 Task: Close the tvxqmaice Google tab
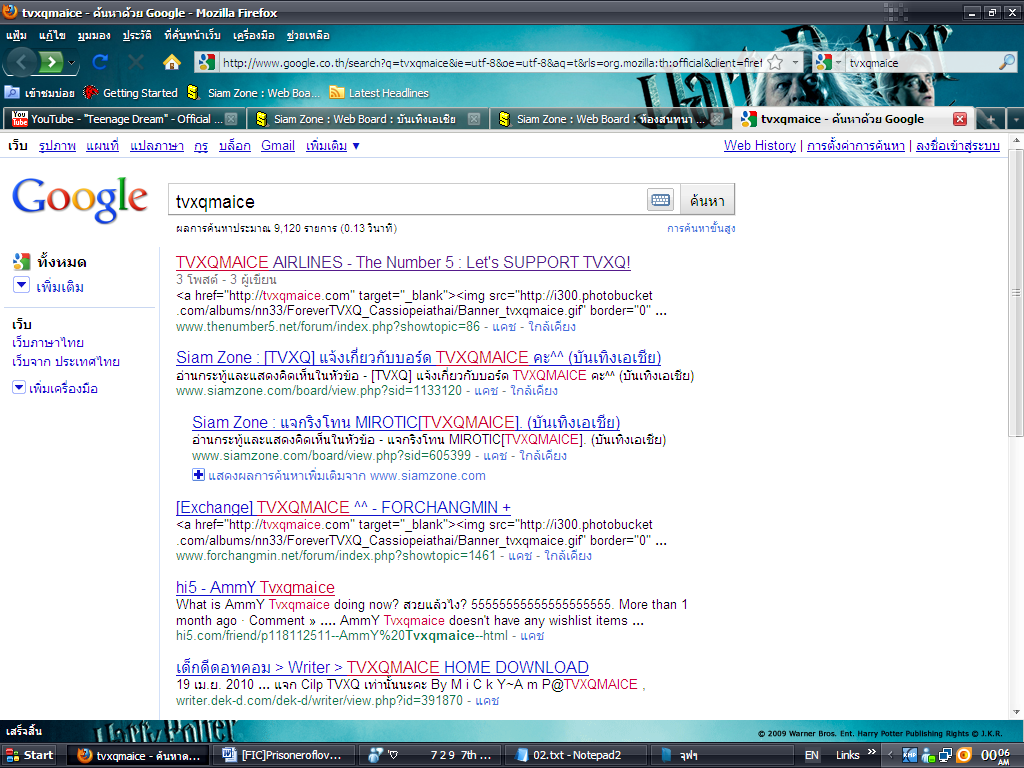(959, 119)
